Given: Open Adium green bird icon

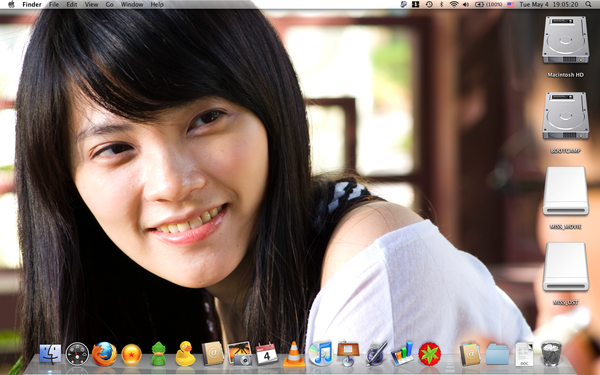Looking at the screenshot, I should point(158,354).
